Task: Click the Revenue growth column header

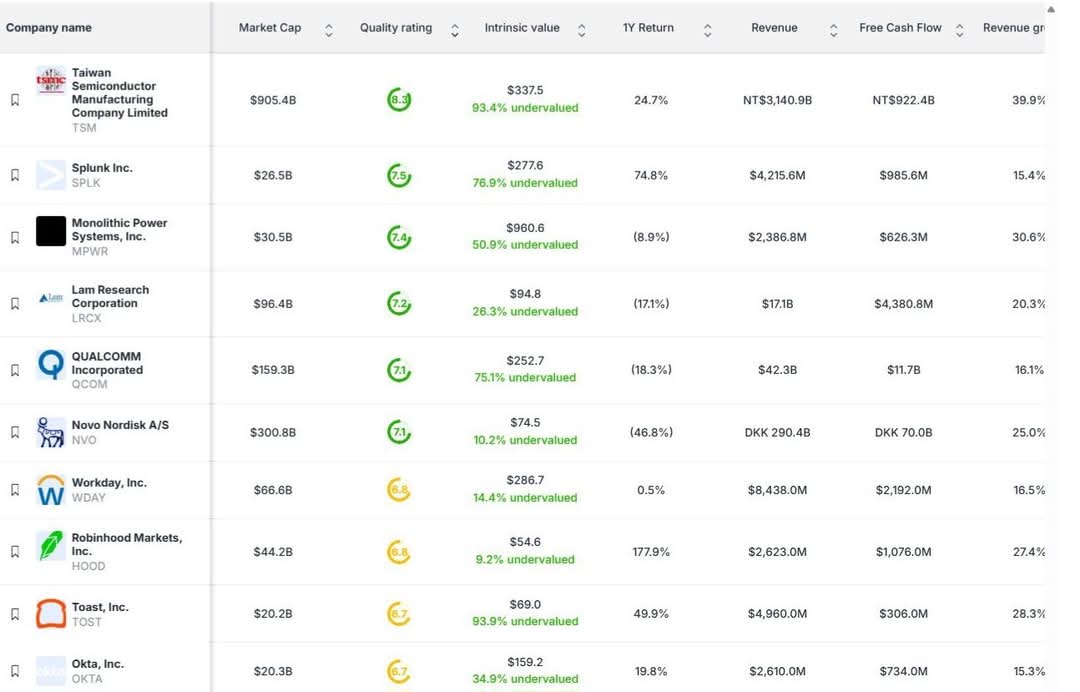Action: (x=1013, y=28)
